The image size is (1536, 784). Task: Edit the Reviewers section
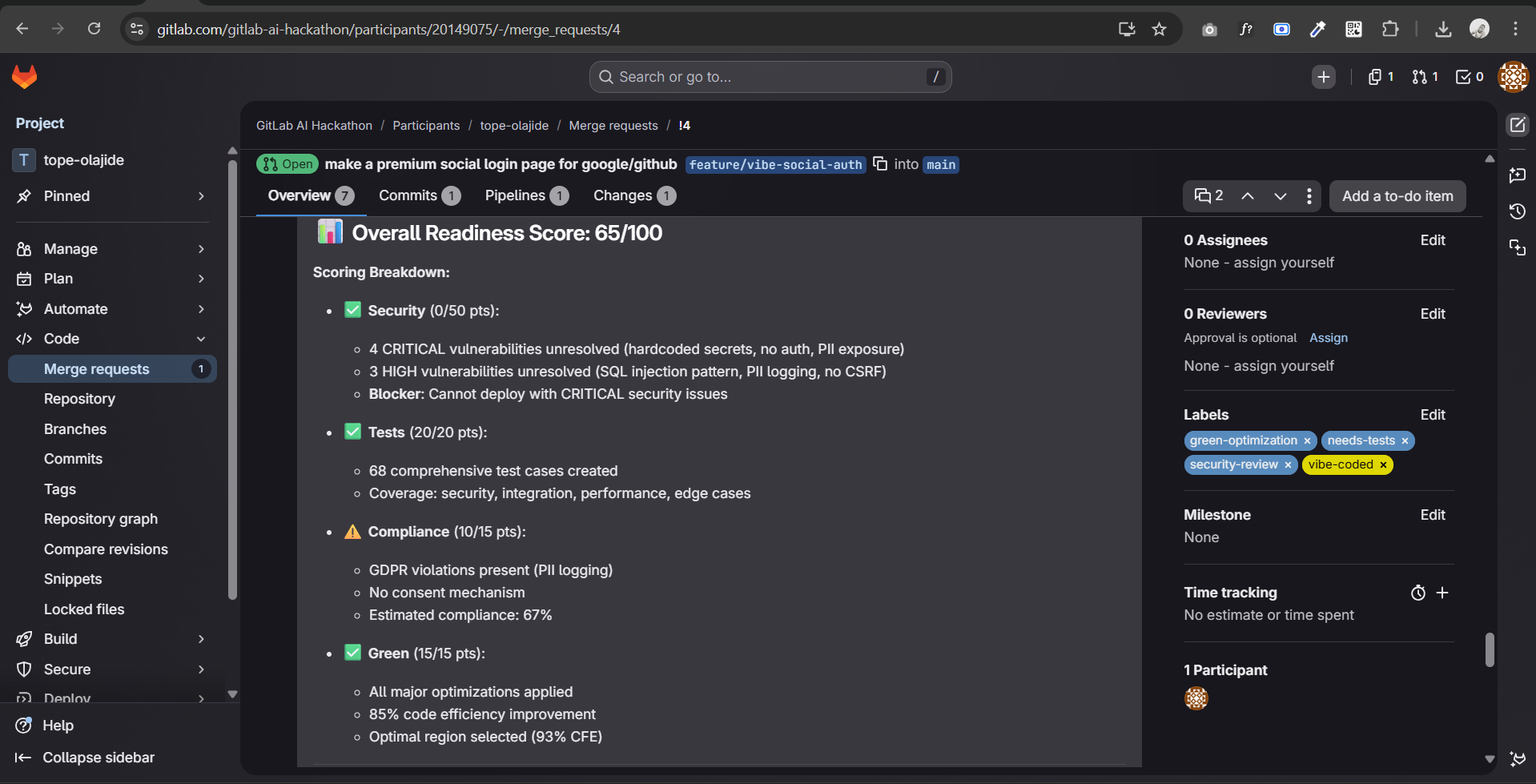click(x=1433, y=314)
